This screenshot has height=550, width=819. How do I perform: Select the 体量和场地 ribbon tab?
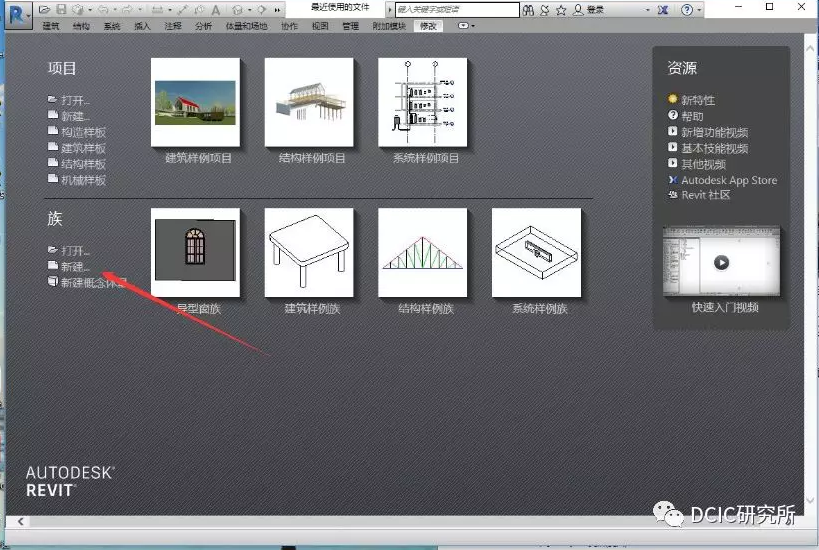[x=246, y=26]
